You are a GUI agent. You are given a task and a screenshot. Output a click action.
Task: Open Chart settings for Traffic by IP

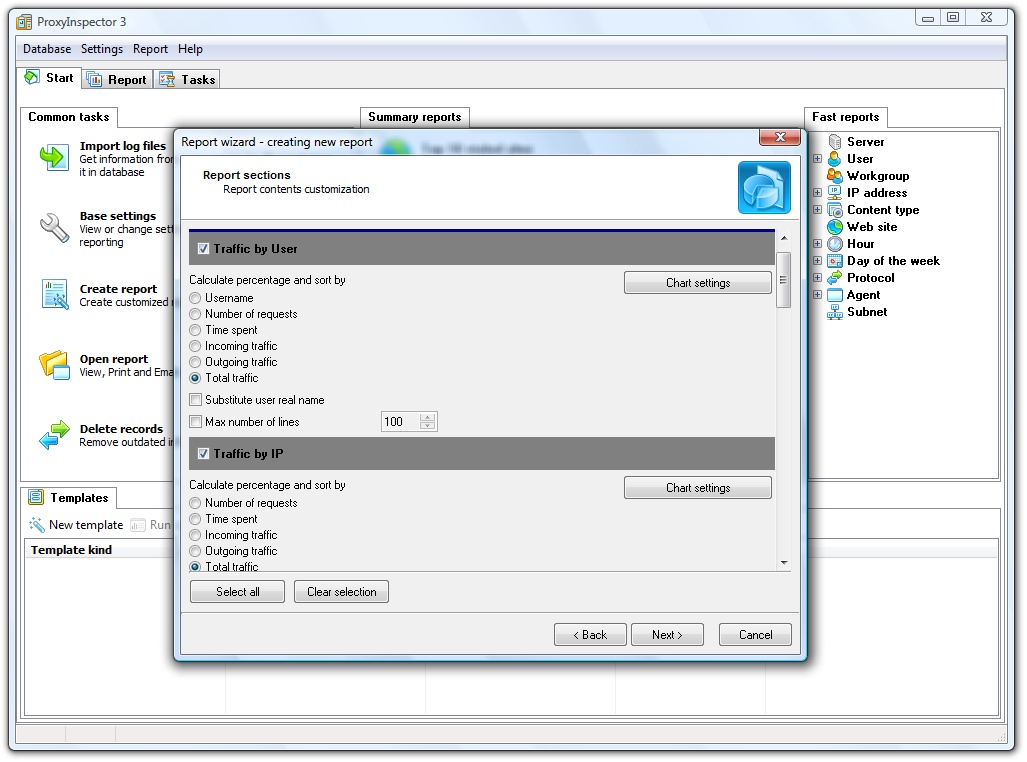click(x=698, y=488)
